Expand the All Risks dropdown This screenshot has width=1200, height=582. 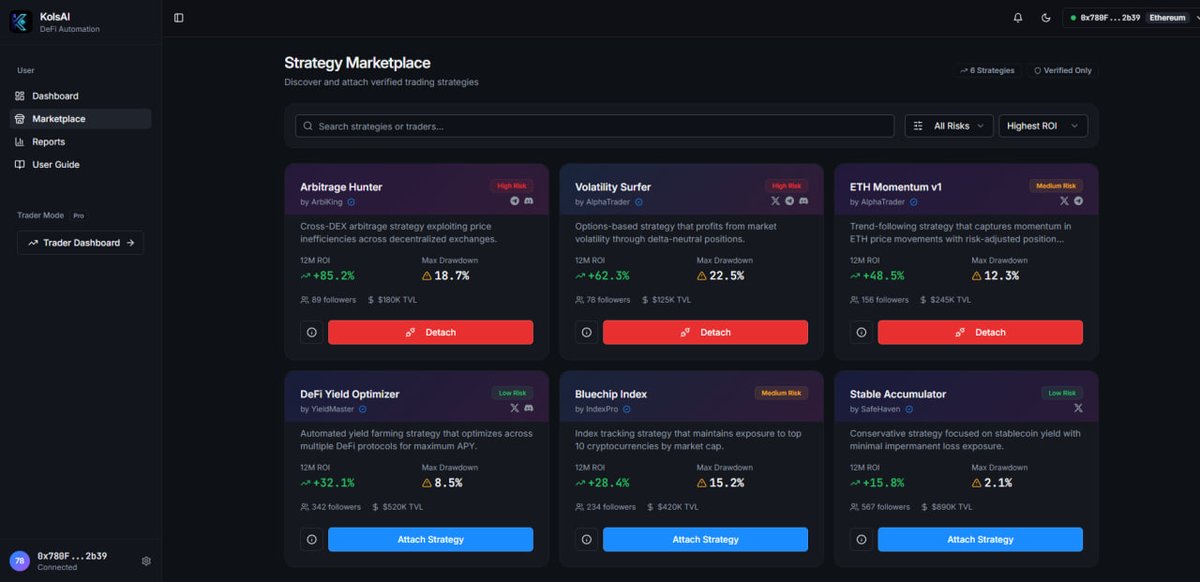(x=948, y=126)
